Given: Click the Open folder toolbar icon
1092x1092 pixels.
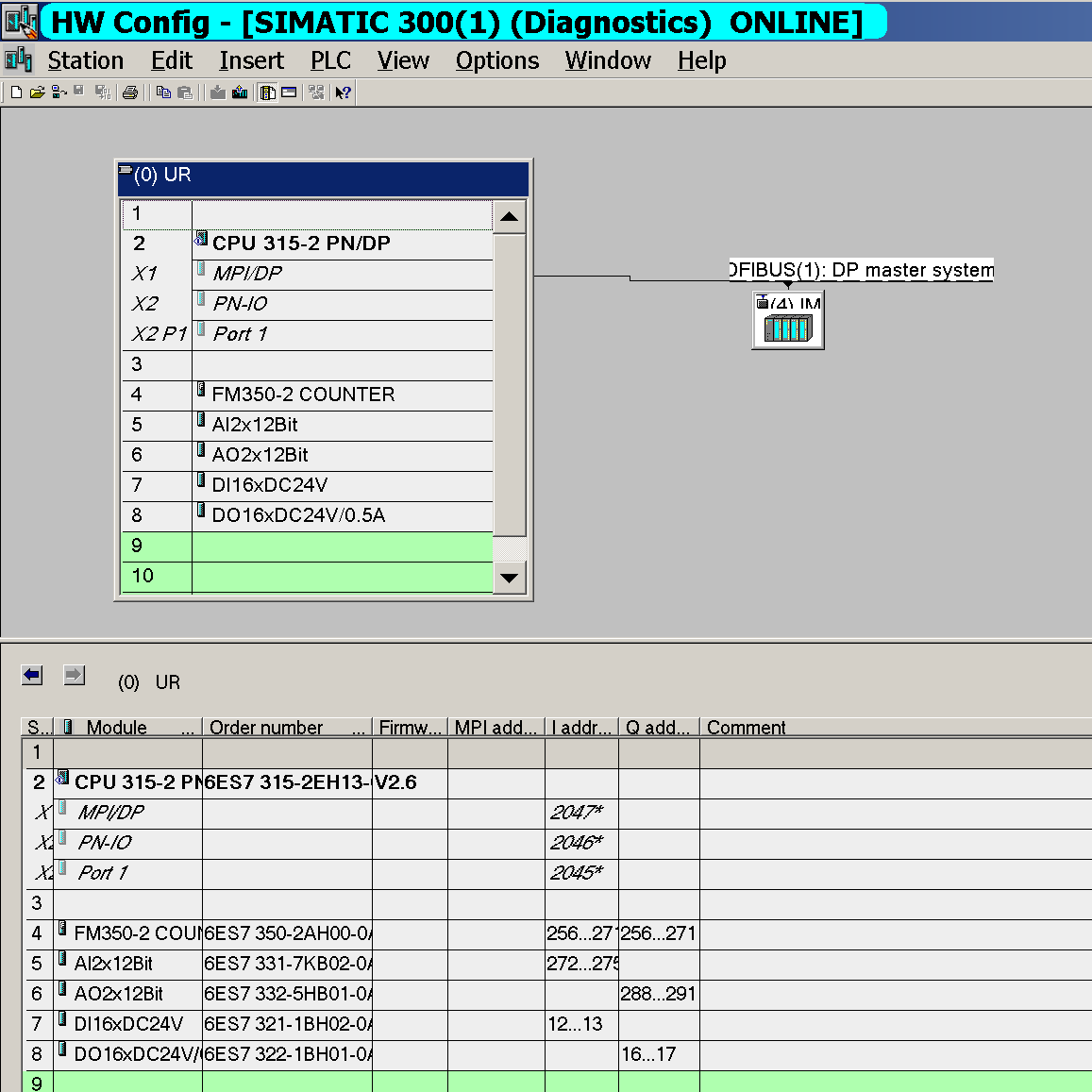Looking at the screenshot, I should coord(38,92).
